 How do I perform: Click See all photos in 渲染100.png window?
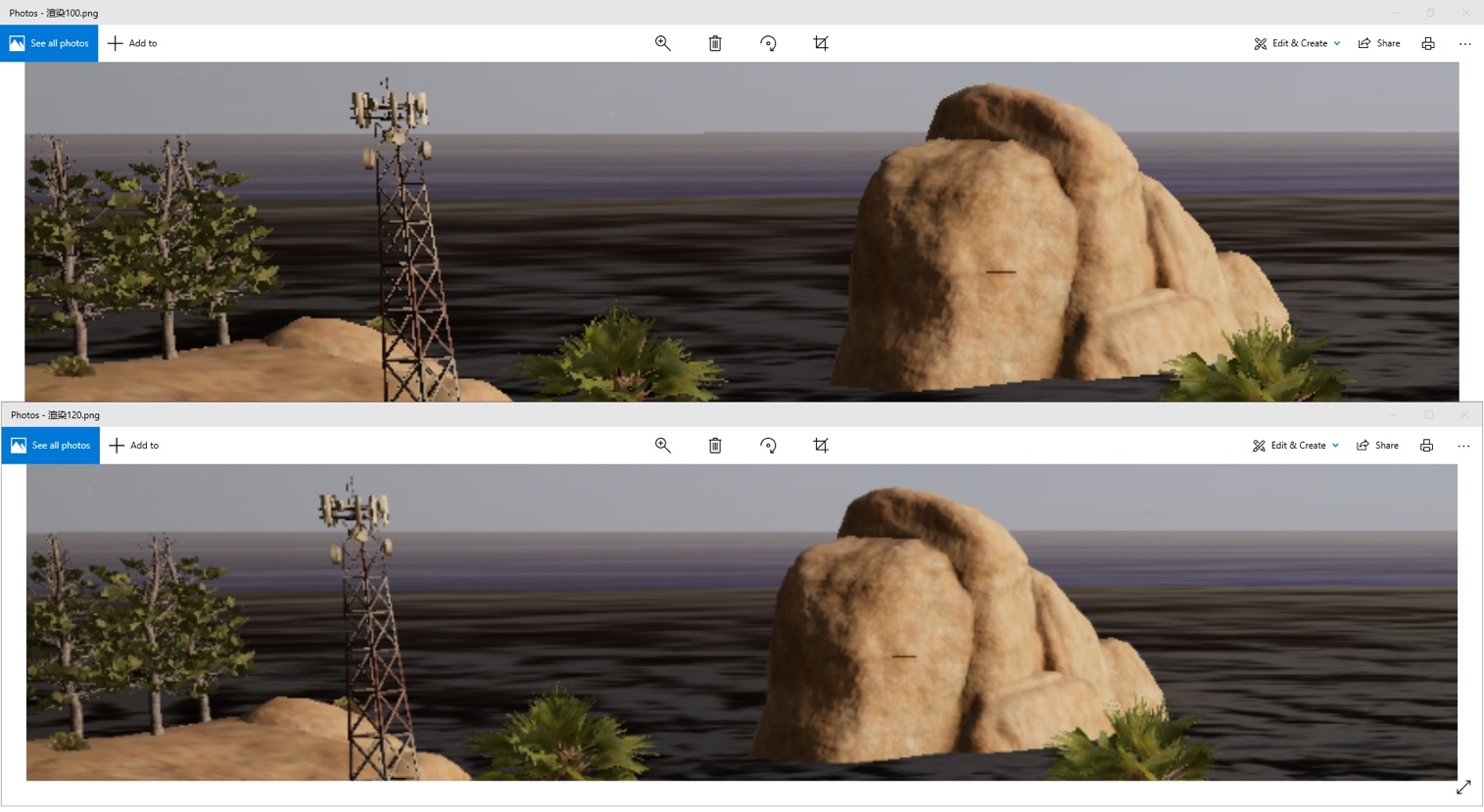point(49,43)
